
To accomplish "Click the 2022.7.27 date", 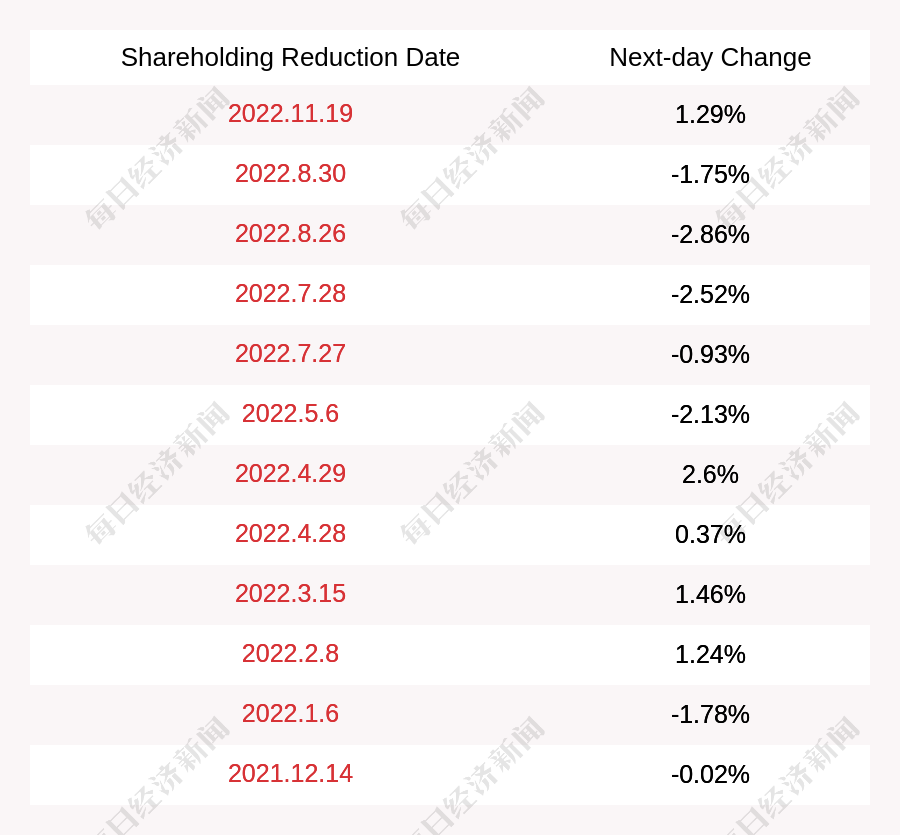I will (x=290, y=354).
